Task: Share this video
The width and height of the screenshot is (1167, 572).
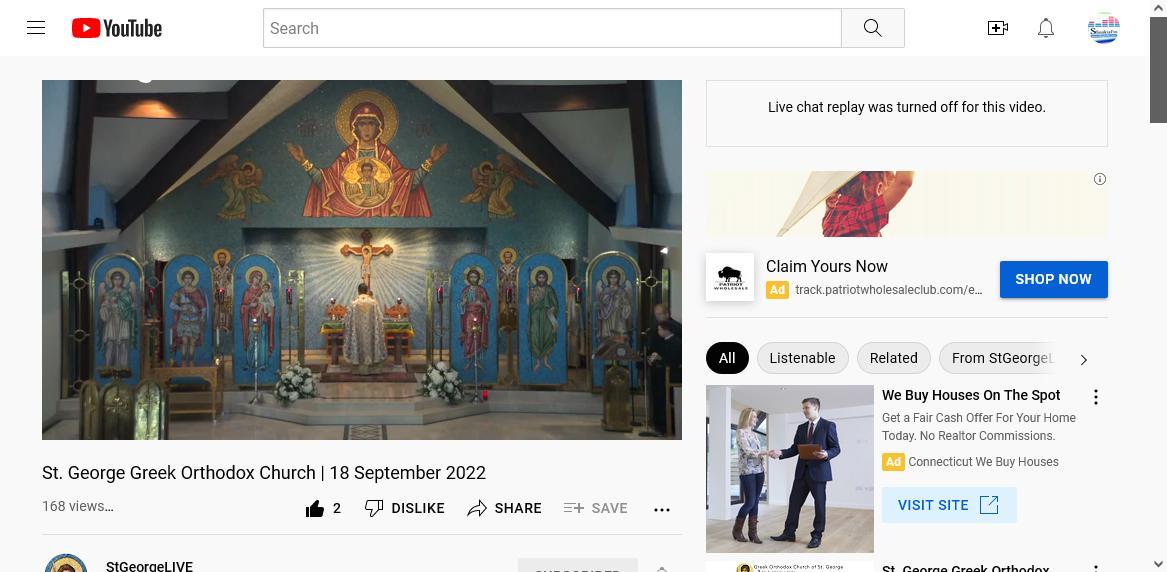Action: point(504,508)
